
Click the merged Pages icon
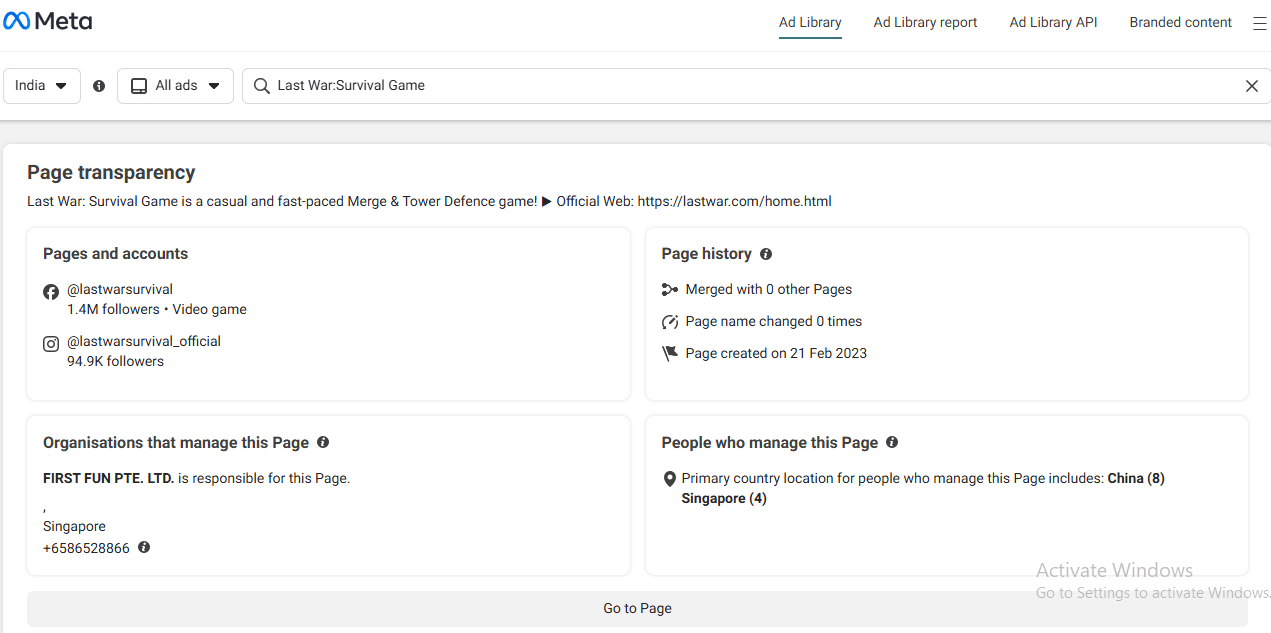tap(670, 290)
